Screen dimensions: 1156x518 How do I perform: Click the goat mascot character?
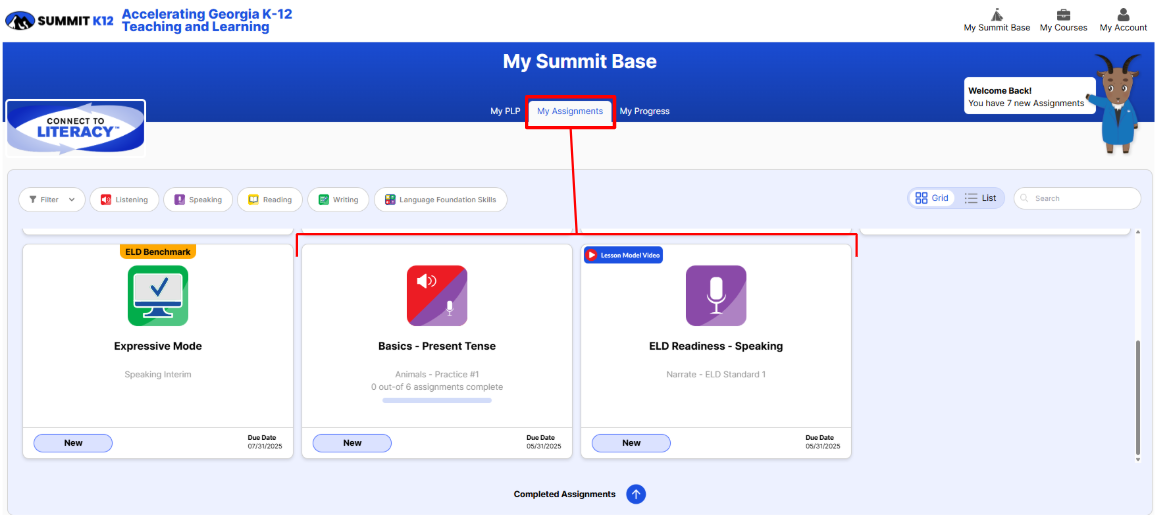coord(1119,103)
